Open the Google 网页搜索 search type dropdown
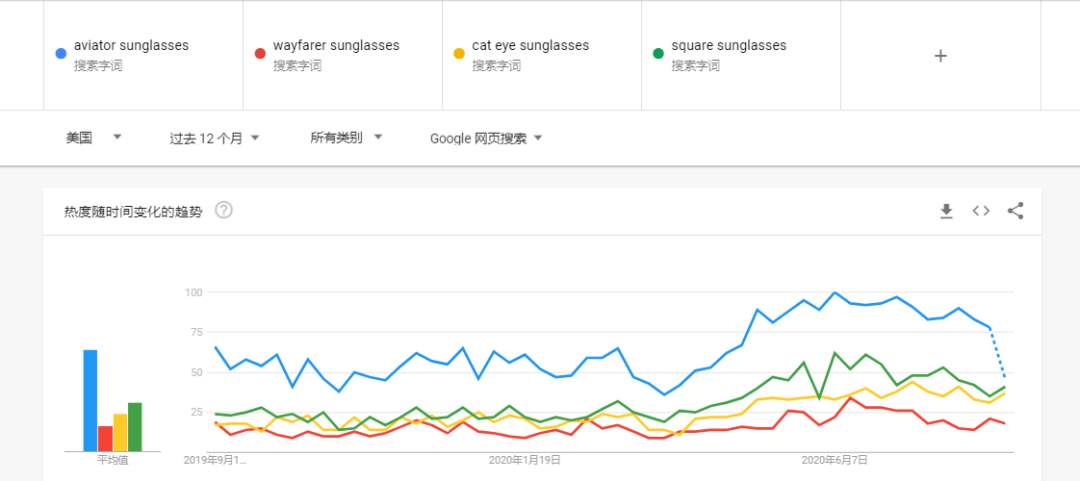This screenshot has width=1080, height=481. tap(486, 139)
